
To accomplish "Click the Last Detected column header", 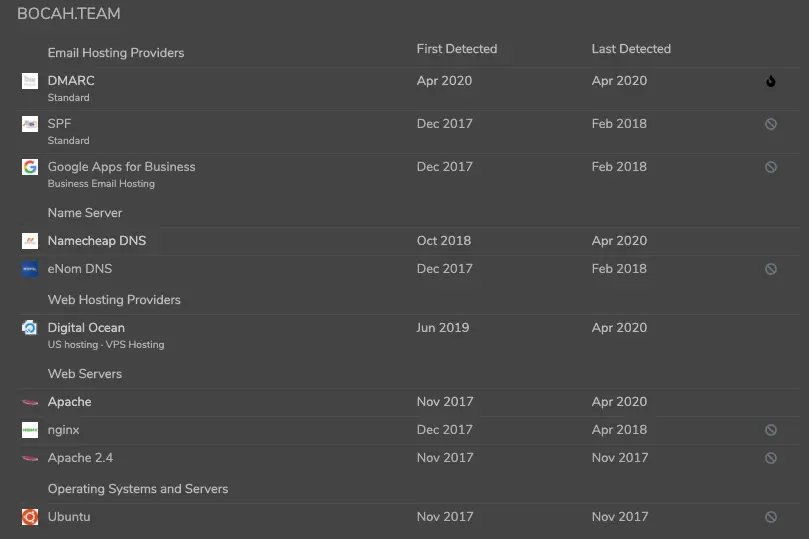I will pos(631,49).
